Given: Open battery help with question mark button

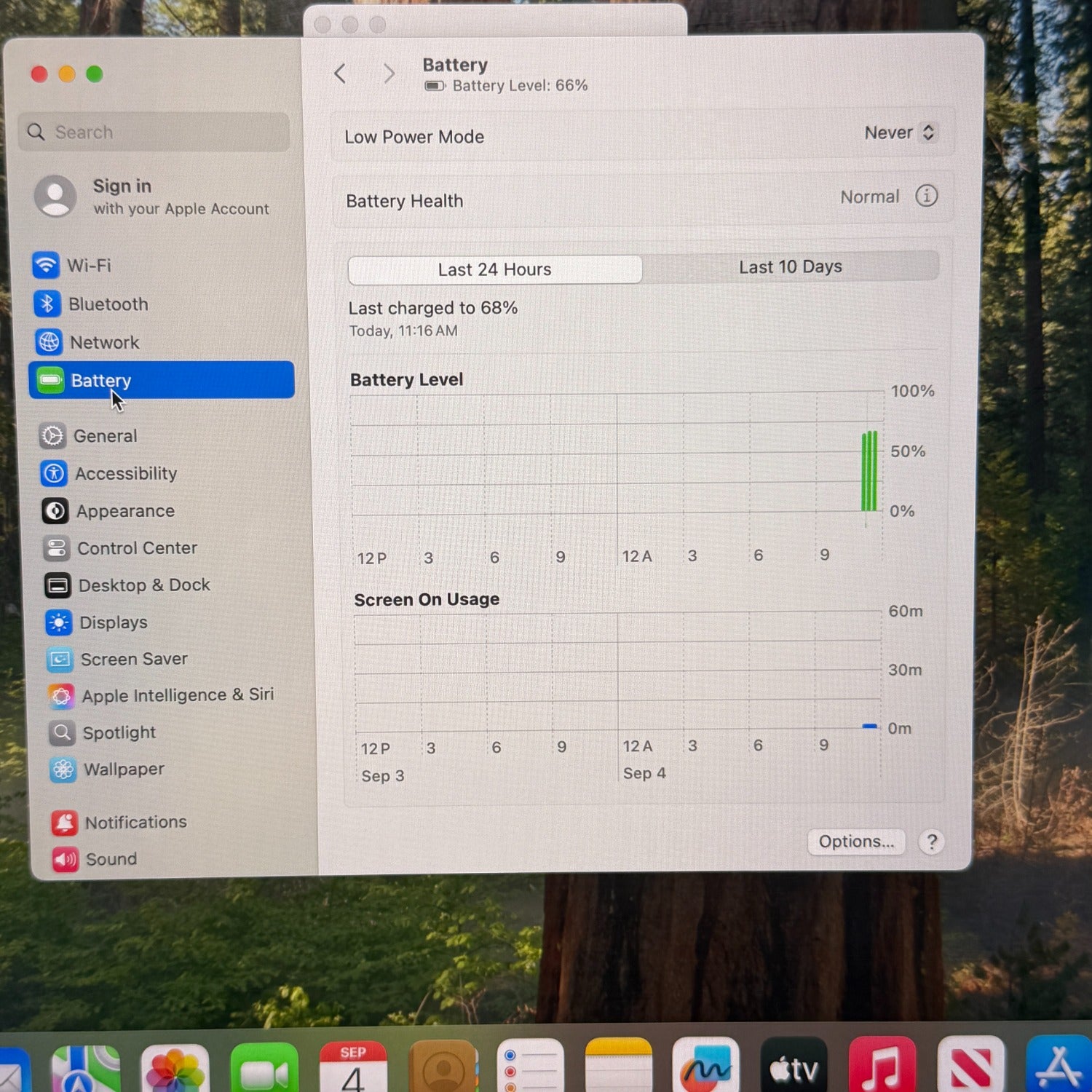Looking at the screenshot, I should point(931,842).
